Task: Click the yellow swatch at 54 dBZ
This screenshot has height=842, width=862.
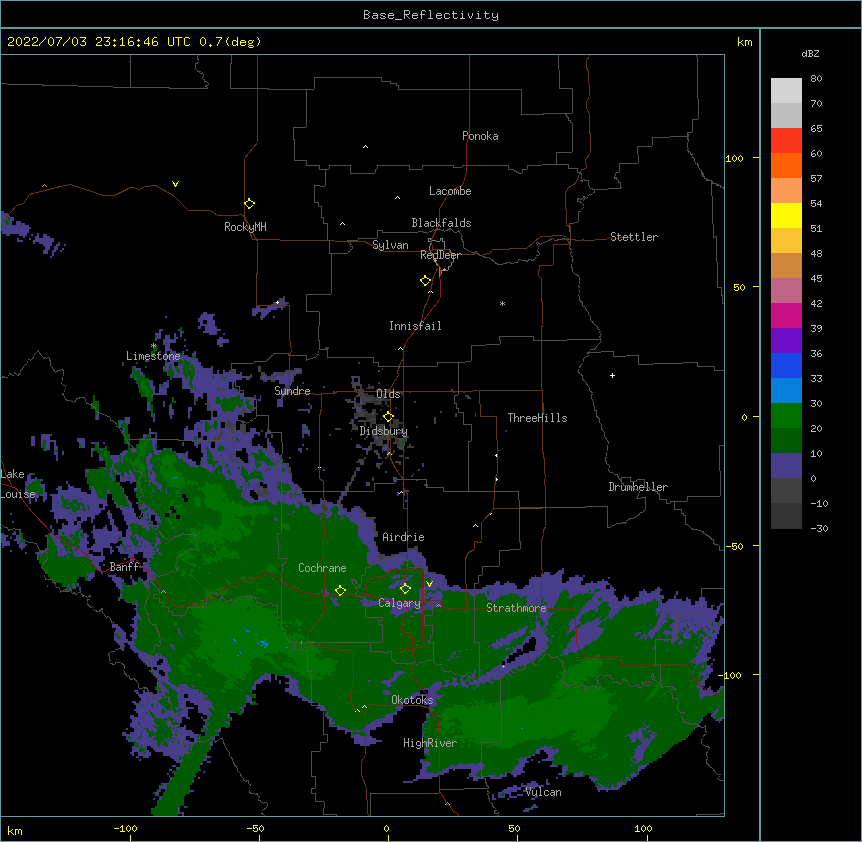Action: pos(786,215)
